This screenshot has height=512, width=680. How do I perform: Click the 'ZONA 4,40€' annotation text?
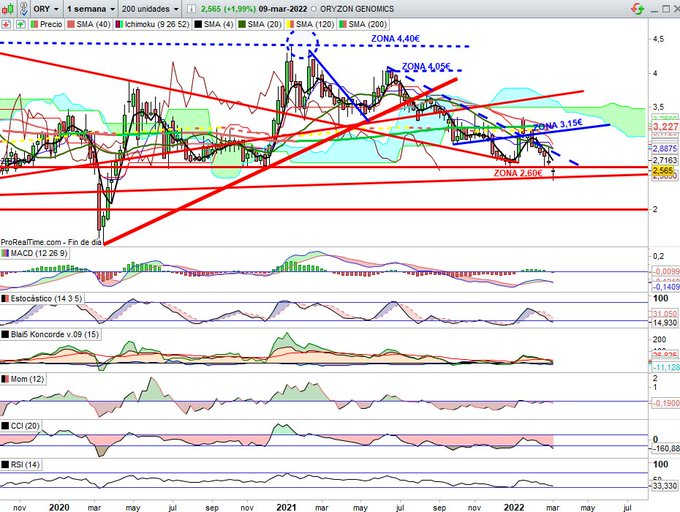coord(396,39)
